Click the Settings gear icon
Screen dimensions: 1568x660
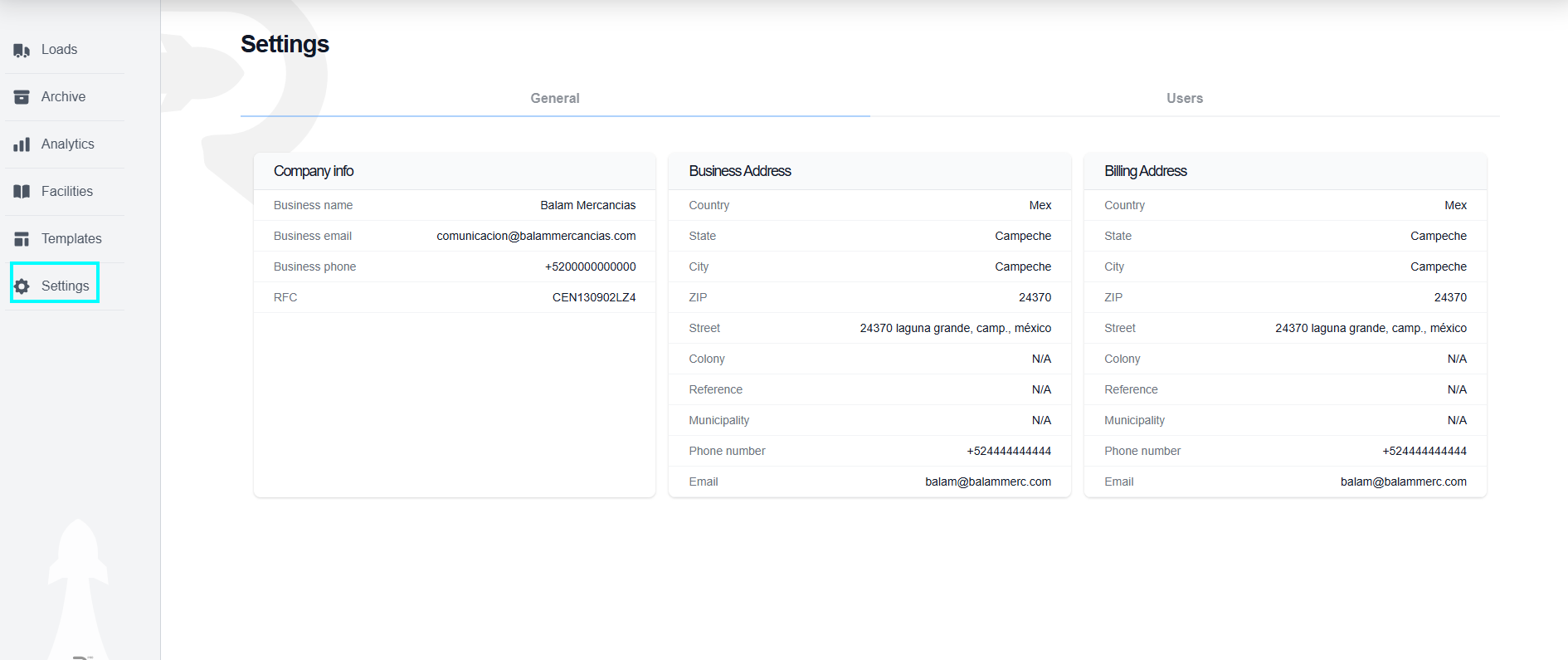click(x=22, y=286)
